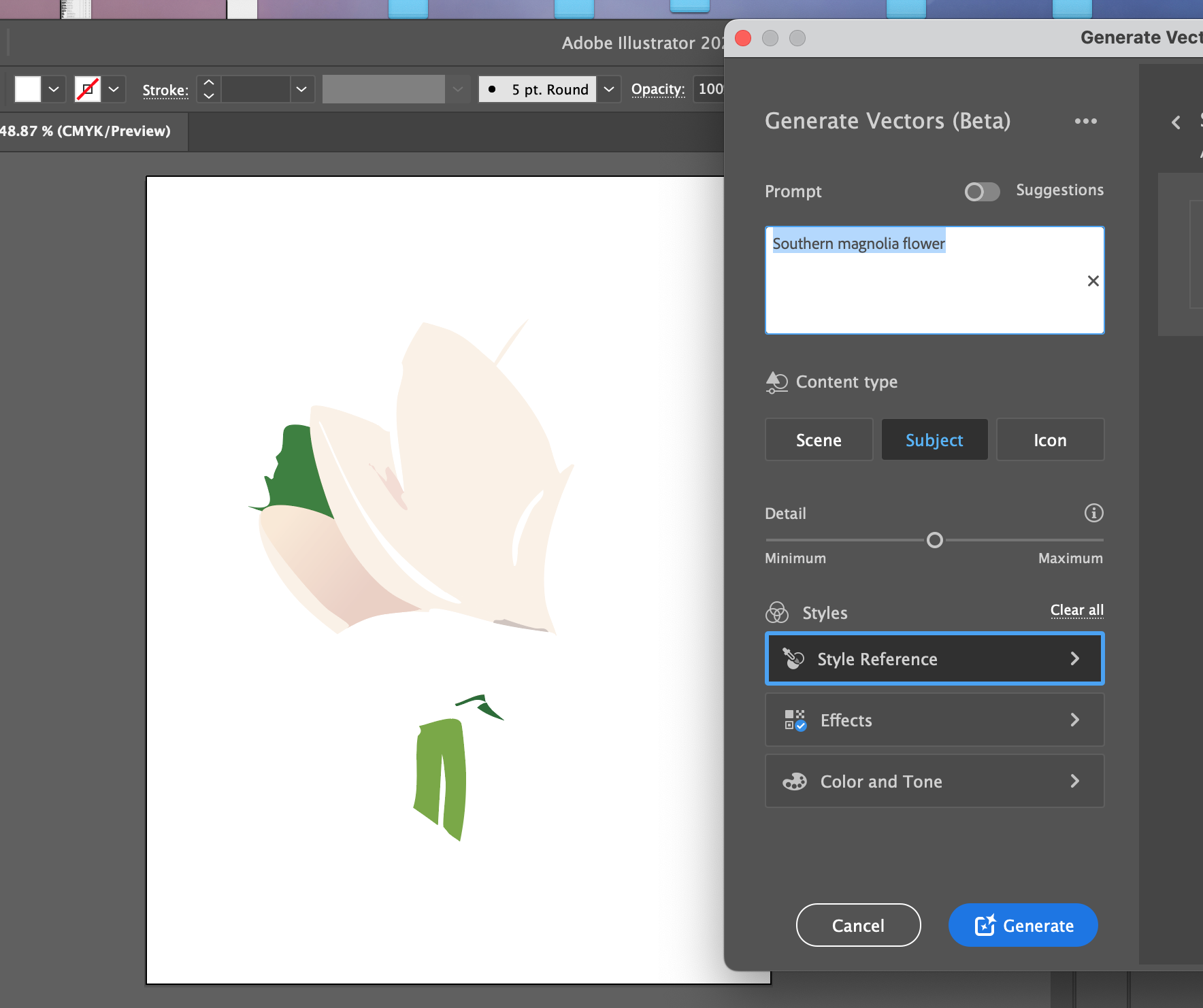Open the 5 pt. Round brush dropdown
Screen dimensions: 1203x1008
[609, 89]
